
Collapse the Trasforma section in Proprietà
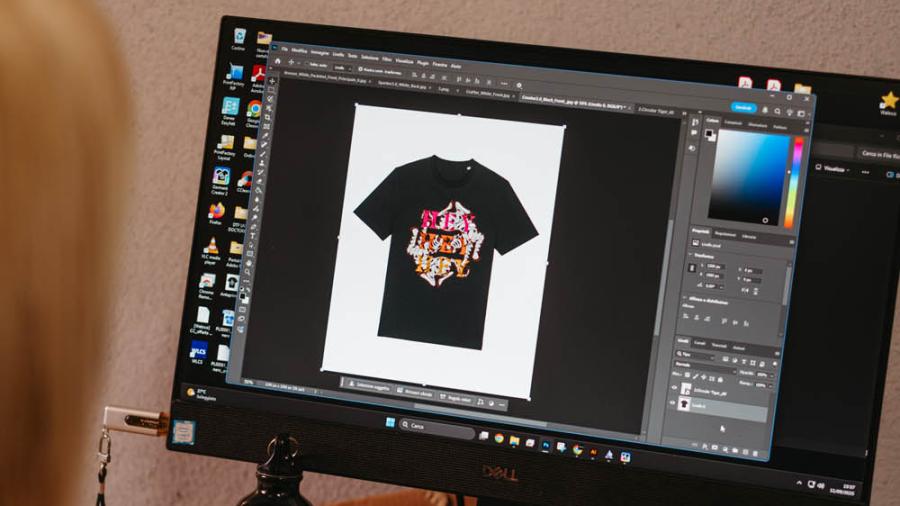(x=690, y=254)
